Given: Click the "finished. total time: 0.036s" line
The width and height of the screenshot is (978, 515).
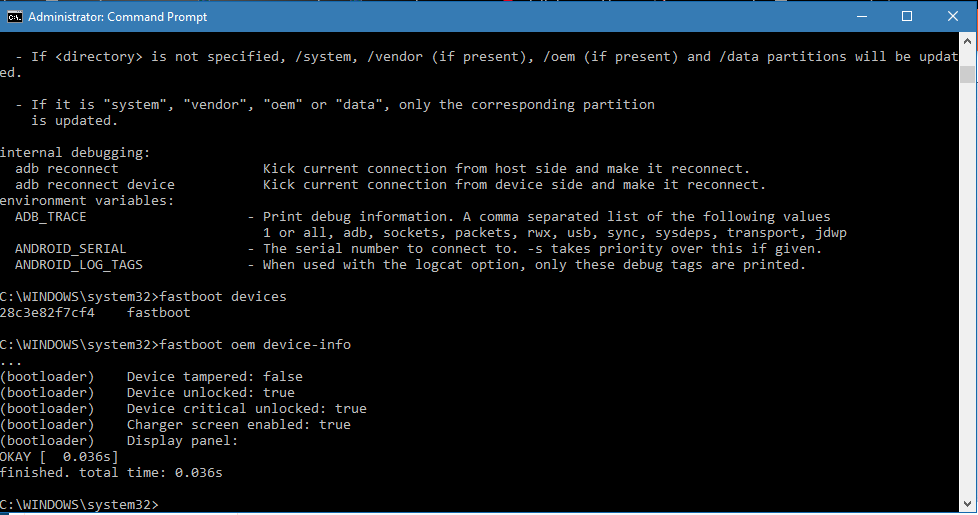Looking at the screenshot, I should pyautogui.click(x=110, y=473).
